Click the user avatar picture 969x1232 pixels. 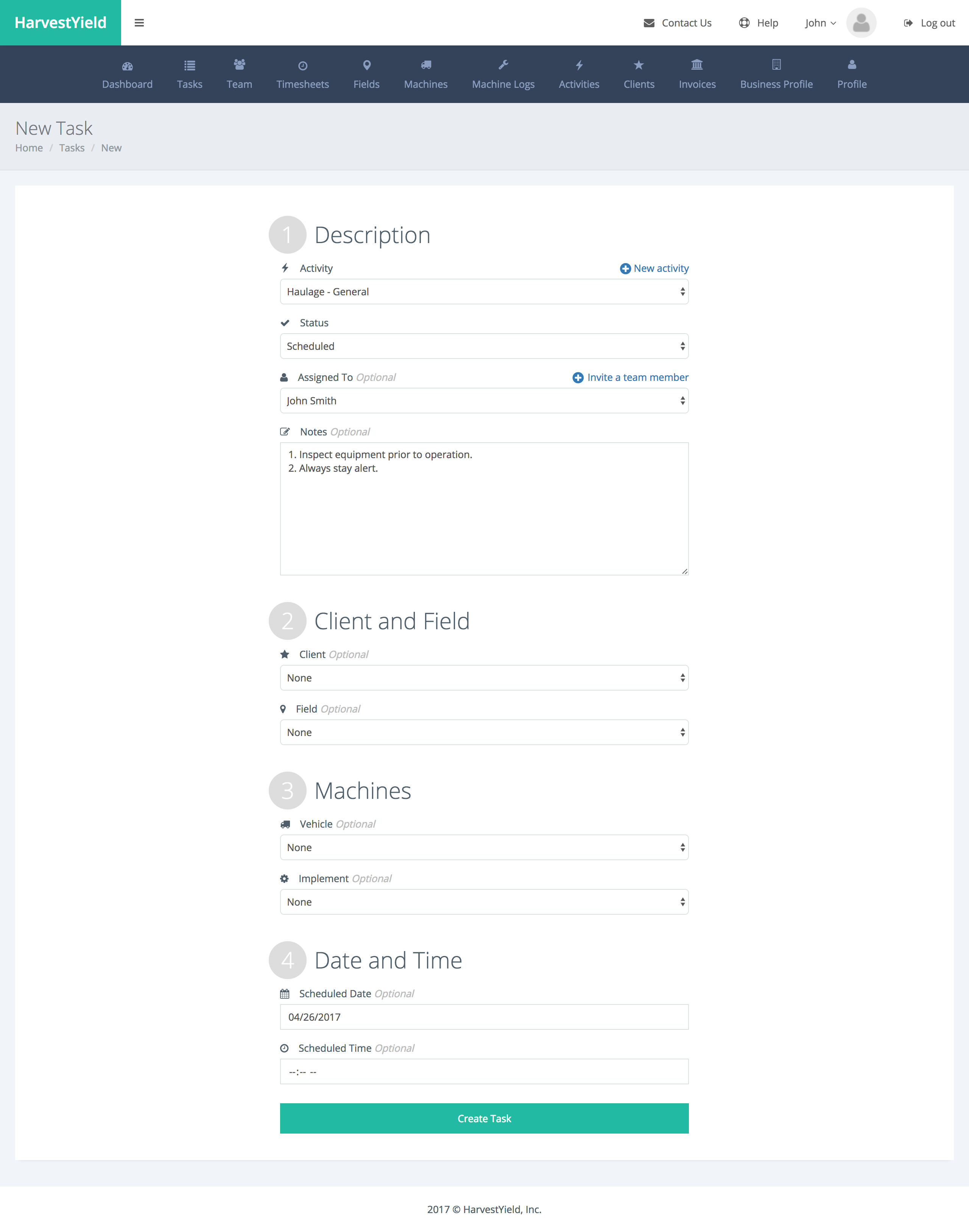tap(861, 23)
